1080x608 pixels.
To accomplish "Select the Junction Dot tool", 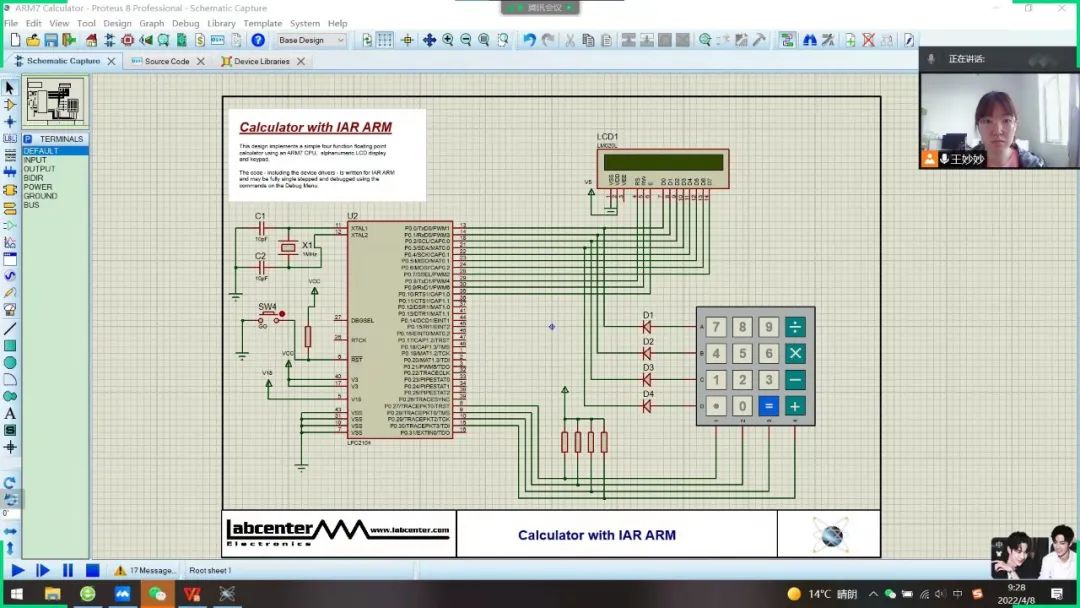I will pos(10,122).
